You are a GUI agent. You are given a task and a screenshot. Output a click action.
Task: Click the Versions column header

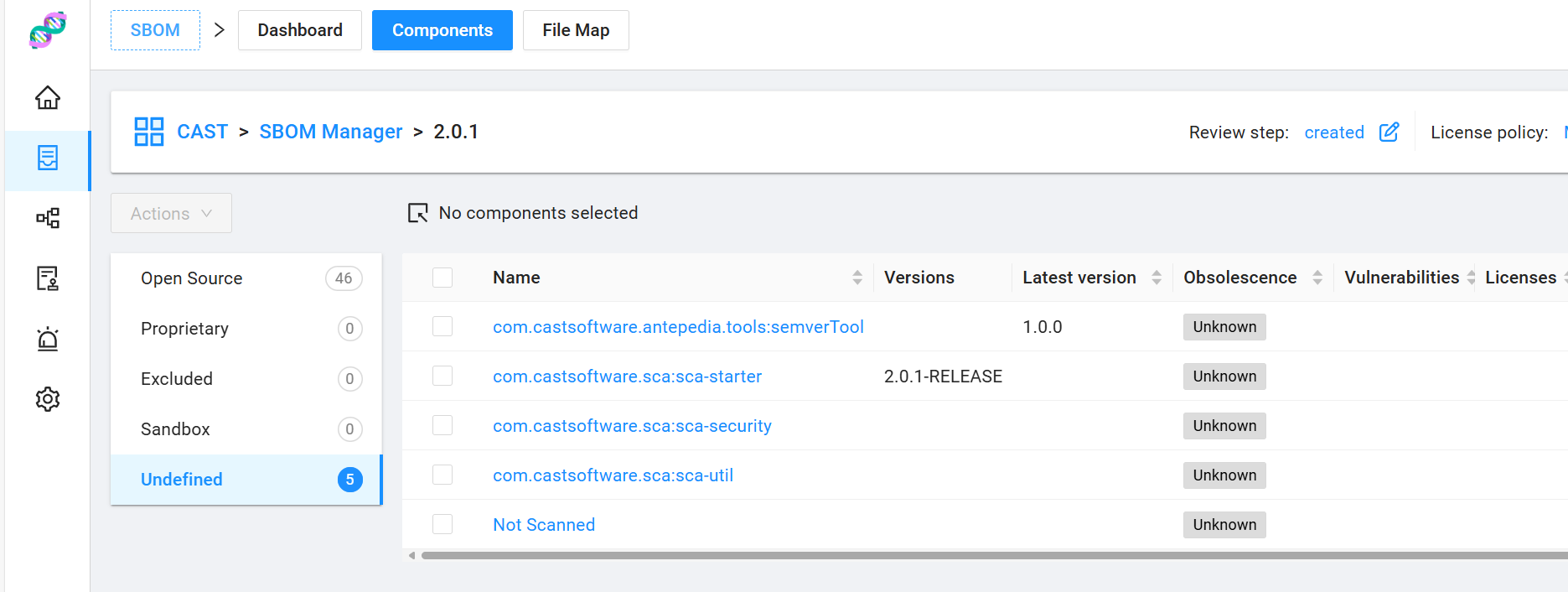tap(919, 278)
